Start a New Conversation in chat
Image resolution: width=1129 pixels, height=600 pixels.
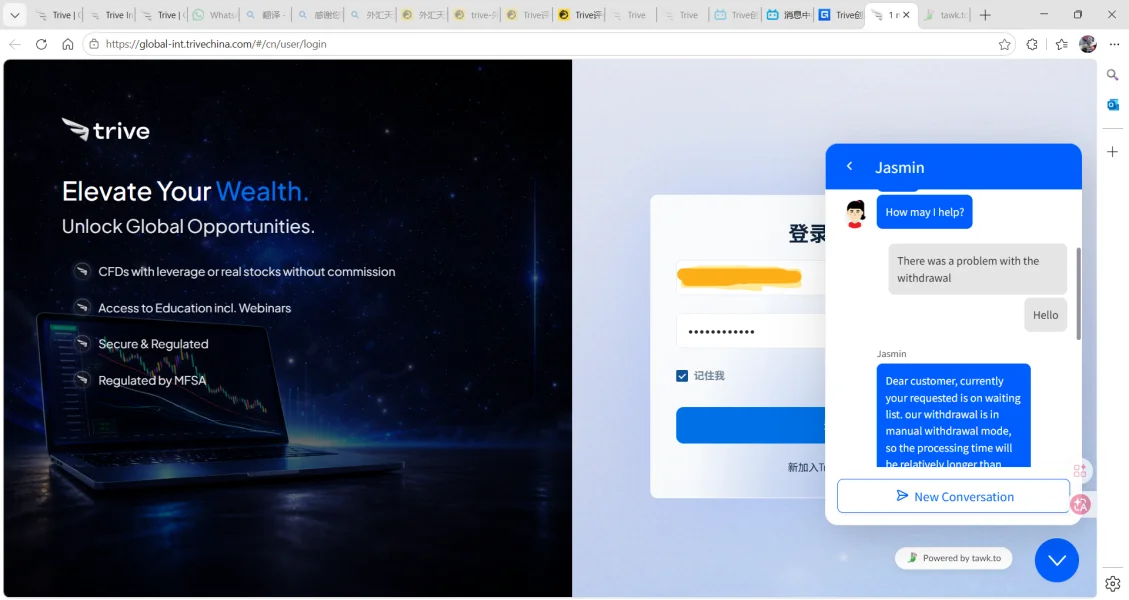pos(953,496)
